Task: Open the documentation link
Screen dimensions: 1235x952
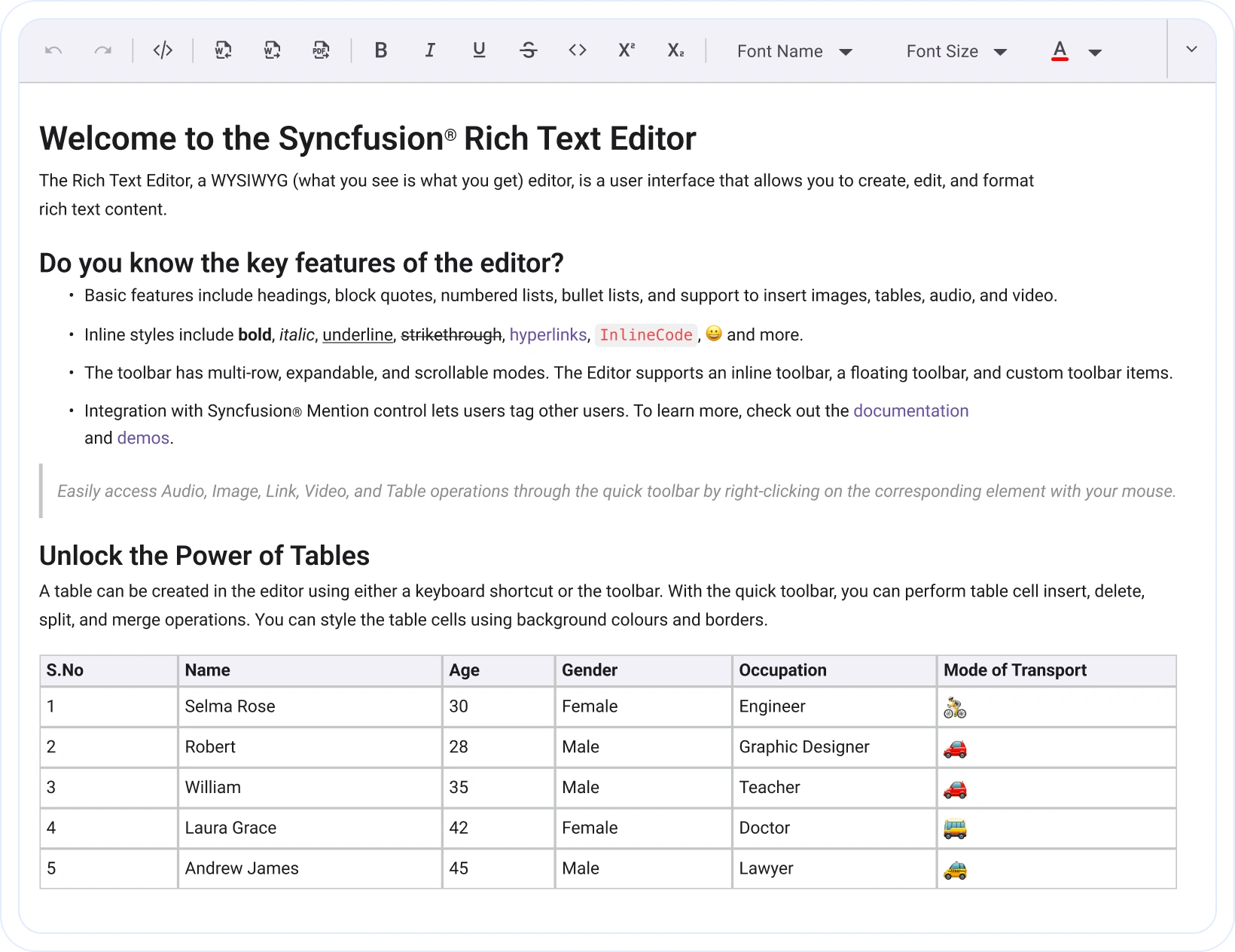Action: point(911,410)
